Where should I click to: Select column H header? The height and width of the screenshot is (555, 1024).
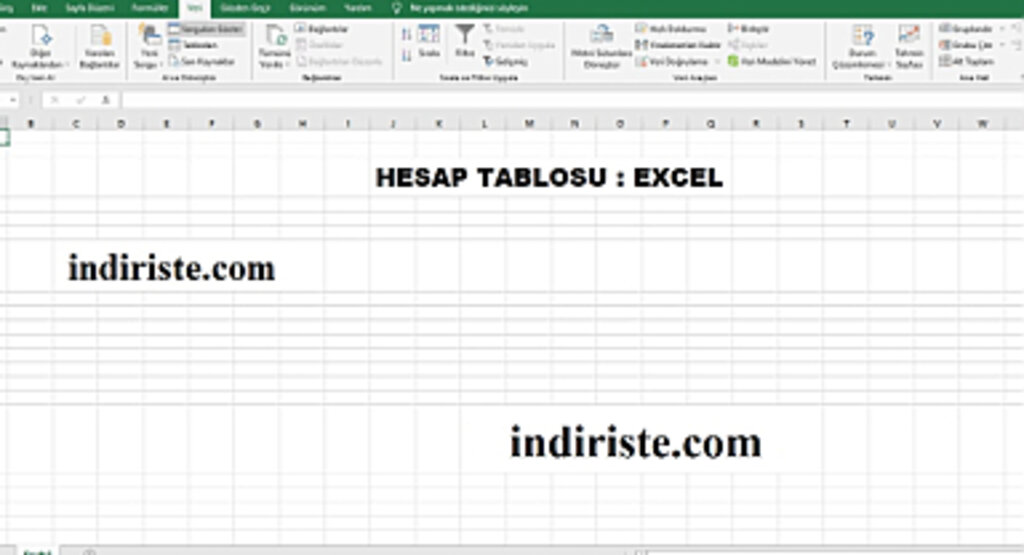[x=302, y=123]
